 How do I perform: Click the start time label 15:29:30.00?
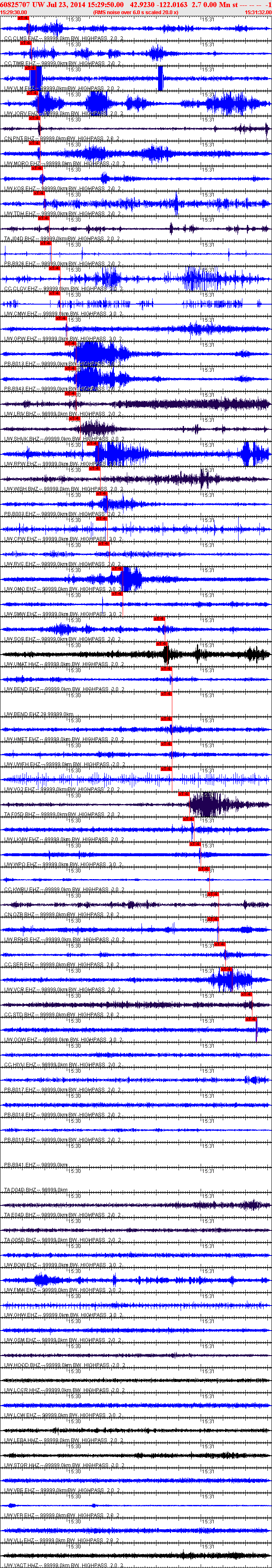pyautogui.click(x=13, y=12)
